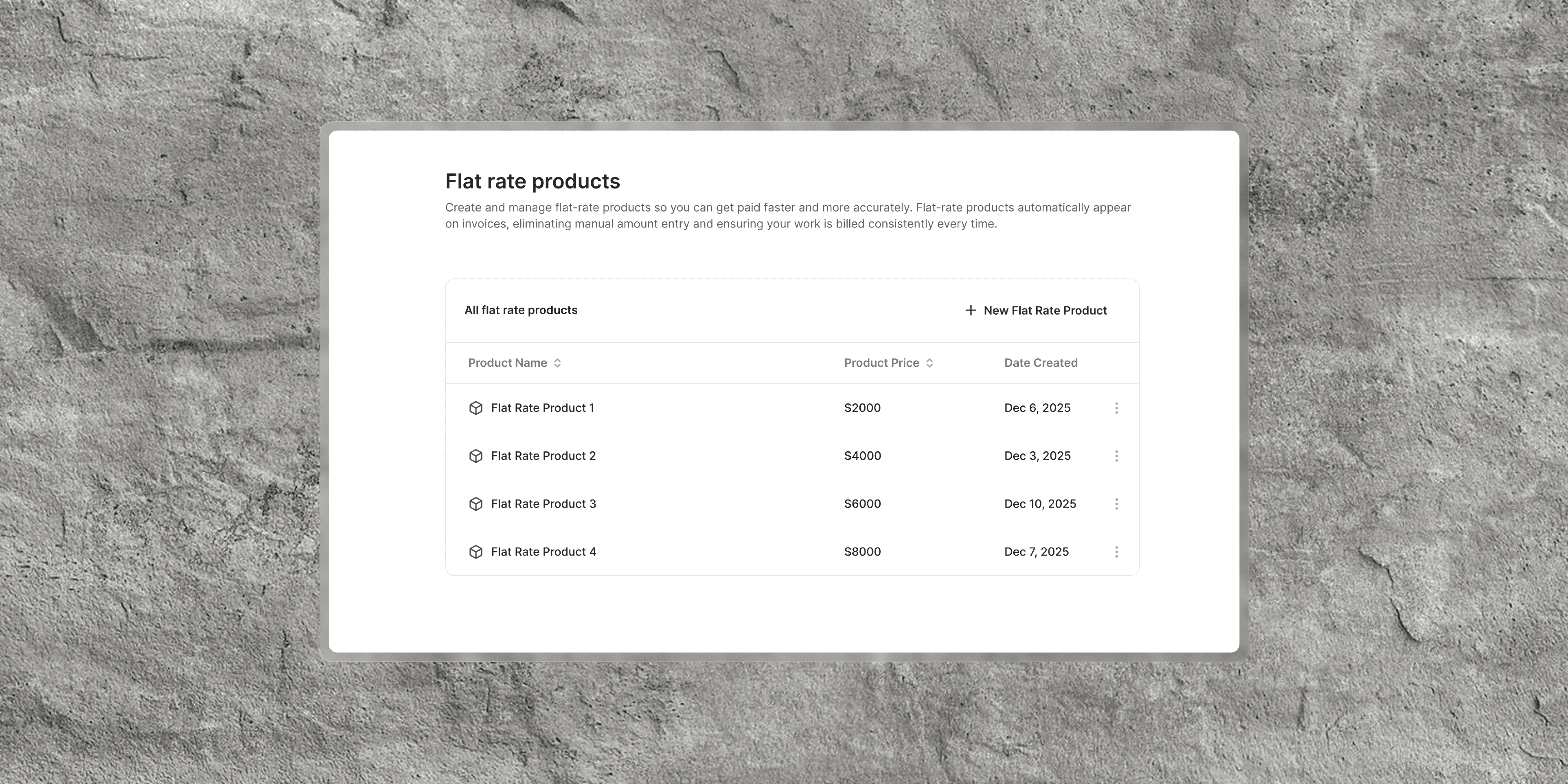
Task: Open options menu for Flat Rate Product 4
Action: click(1116, 552)
